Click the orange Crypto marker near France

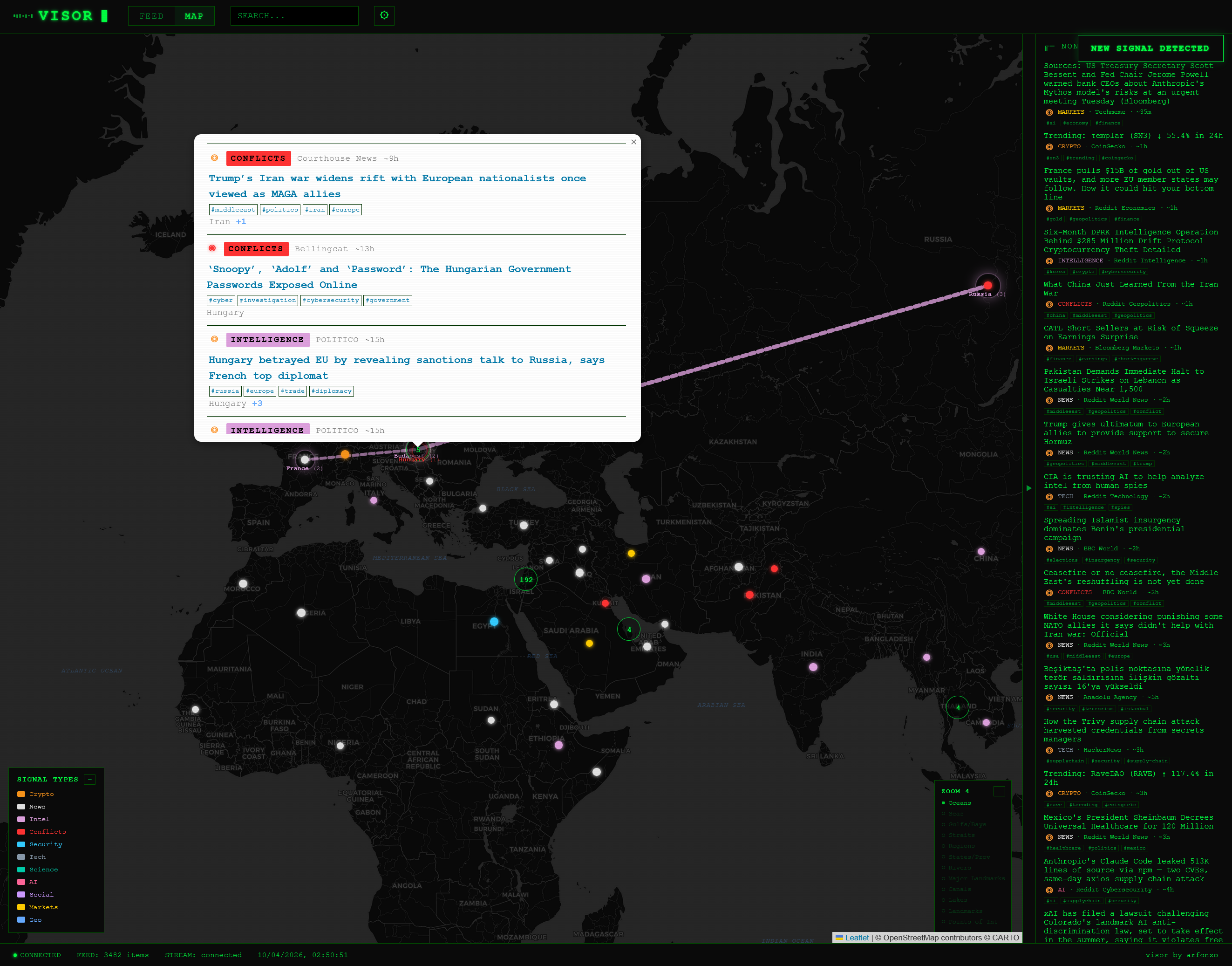click(x=345, y=454)
